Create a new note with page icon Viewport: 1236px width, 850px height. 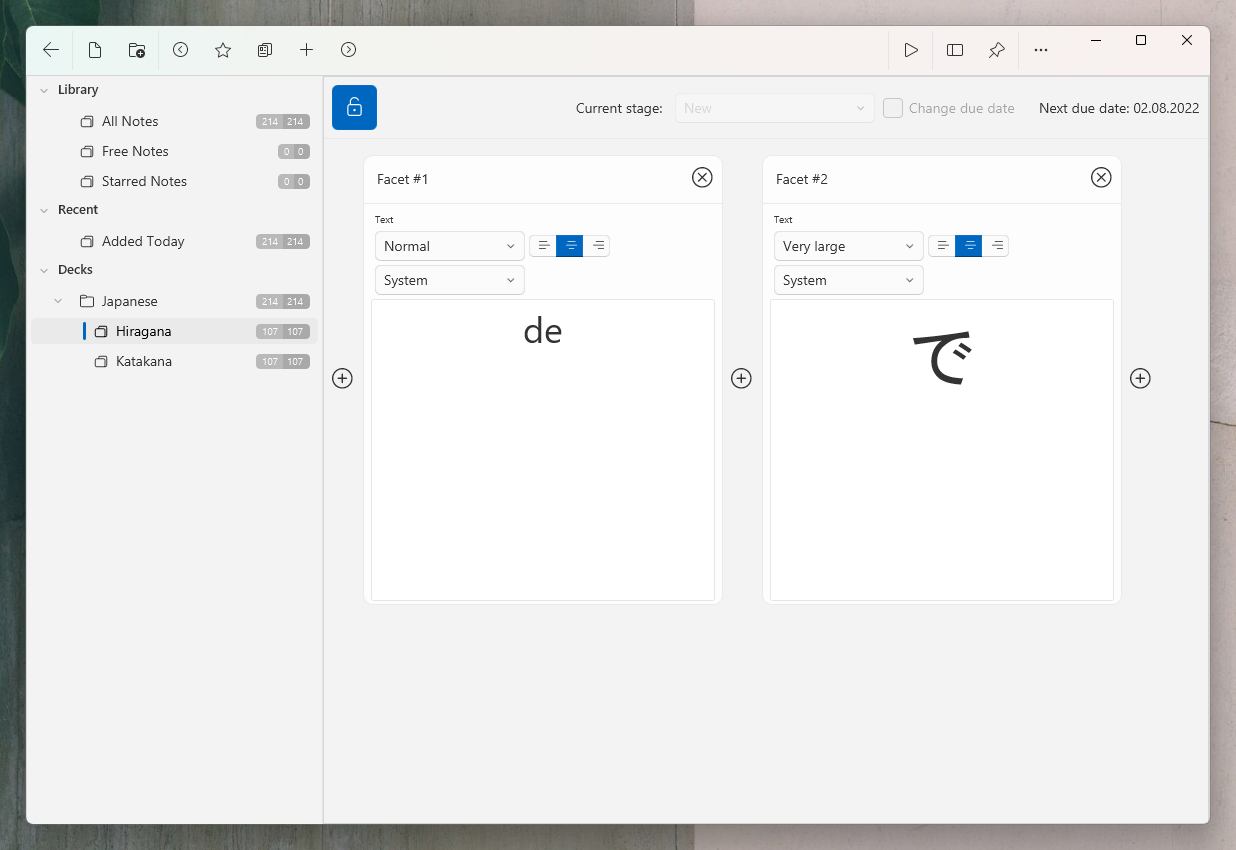point(95,50)
